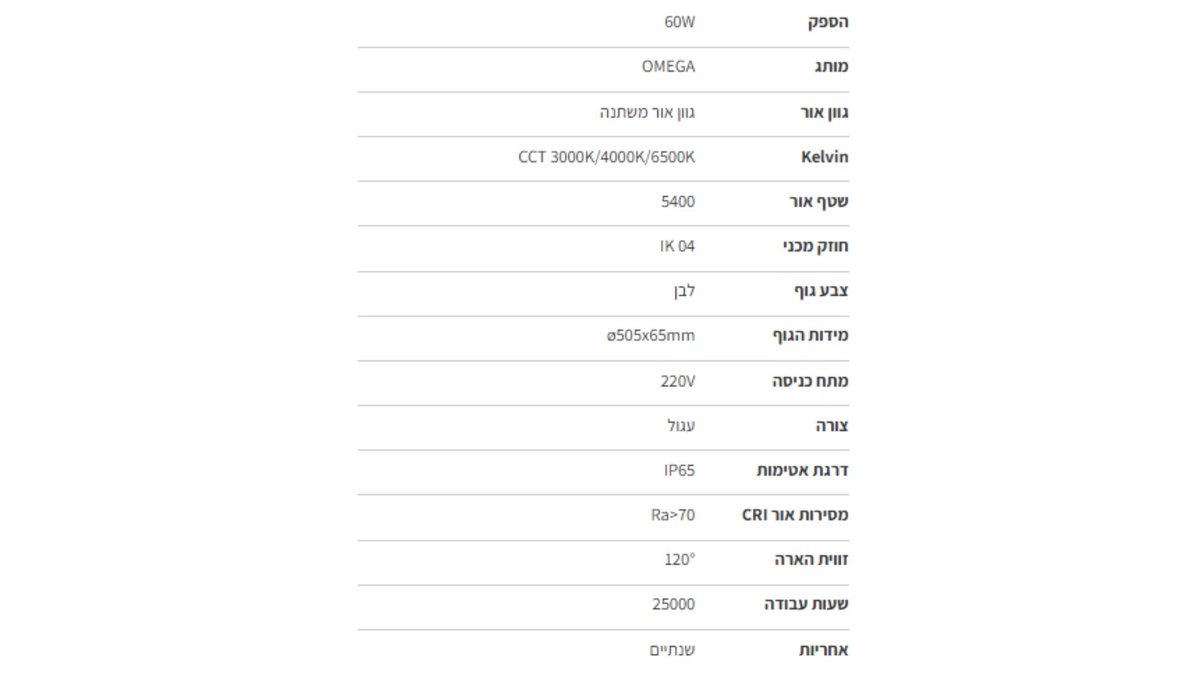Select the OMEGA brand value
The height and width of the screenshot is (675, 1200).
[x=668, y=67]
